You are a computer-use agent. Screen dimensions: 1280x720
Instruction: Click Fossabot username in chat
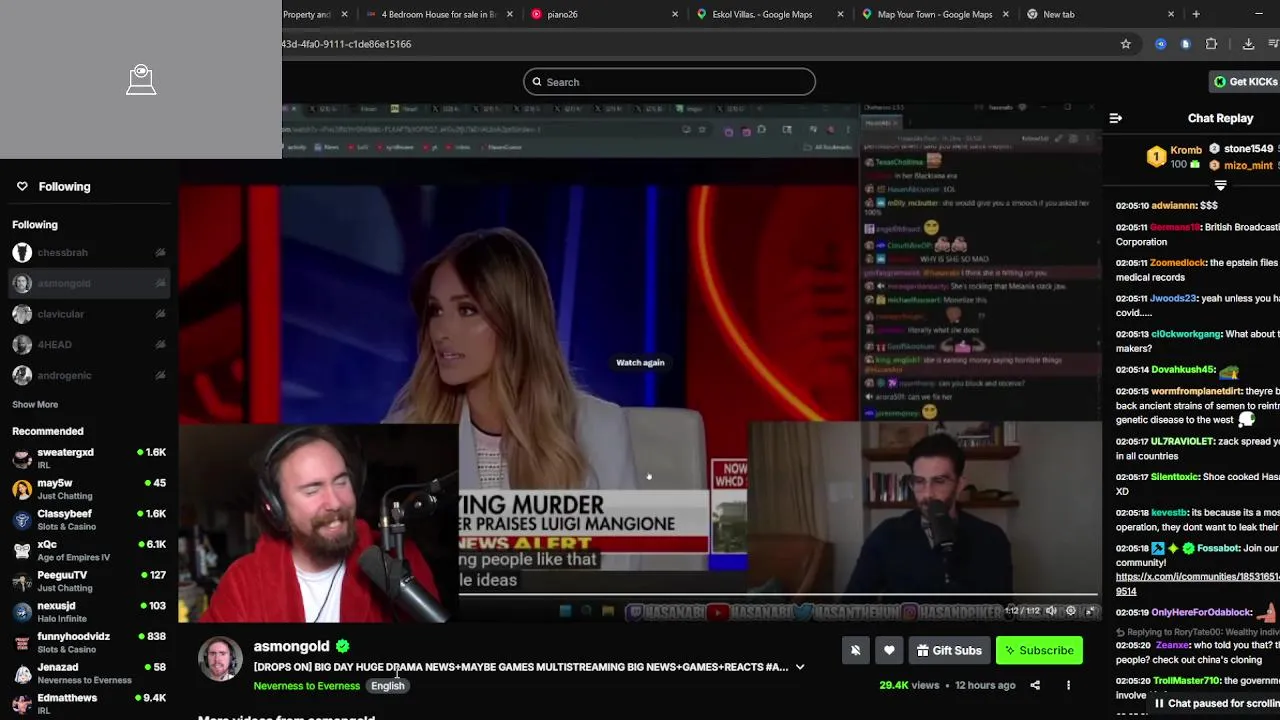coord(1219,549)
